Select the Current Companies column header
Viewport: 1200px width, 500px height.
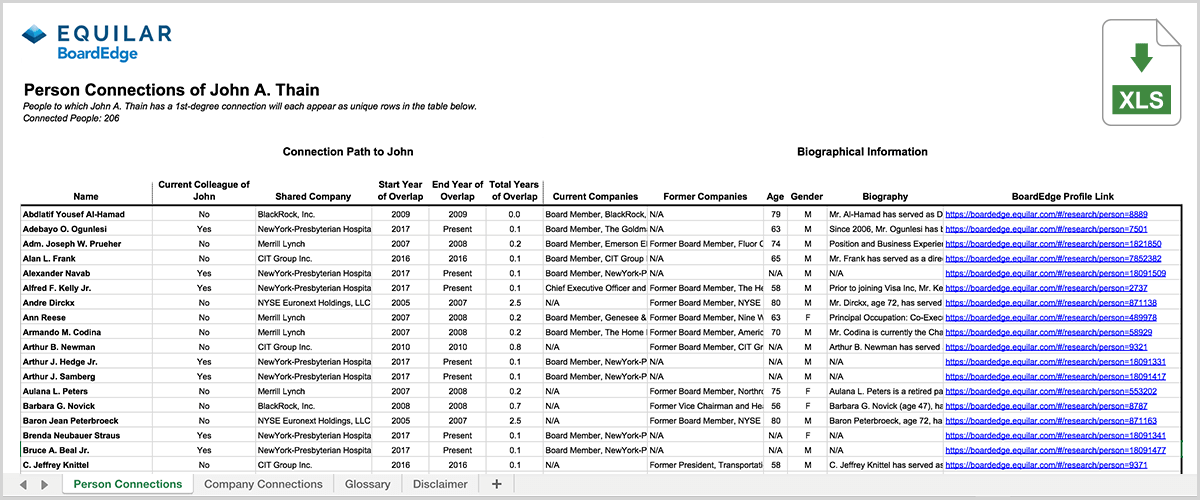coord(595,197)
